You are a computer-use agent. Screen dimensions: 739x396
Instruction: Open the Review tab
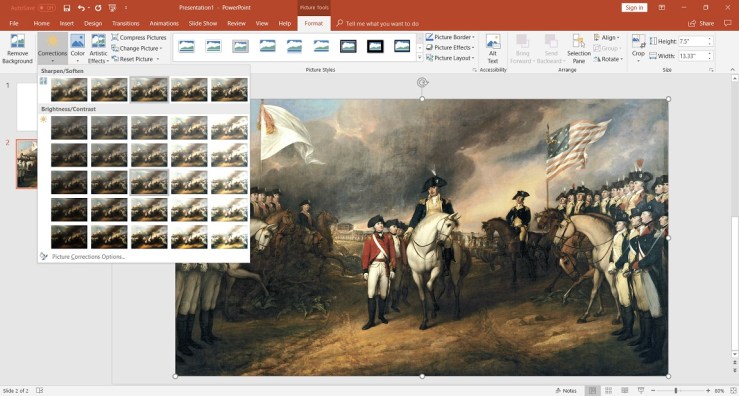[x=236, y=23]
